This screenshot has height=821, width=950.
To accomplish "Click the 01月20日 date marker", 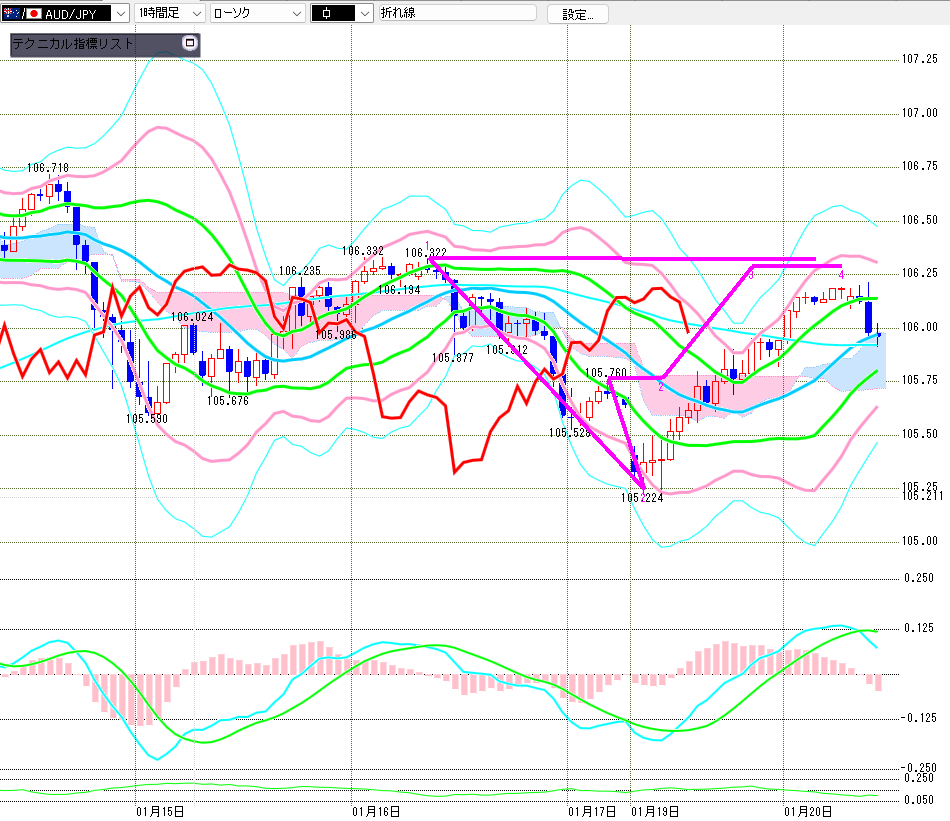I will (808, 810).
